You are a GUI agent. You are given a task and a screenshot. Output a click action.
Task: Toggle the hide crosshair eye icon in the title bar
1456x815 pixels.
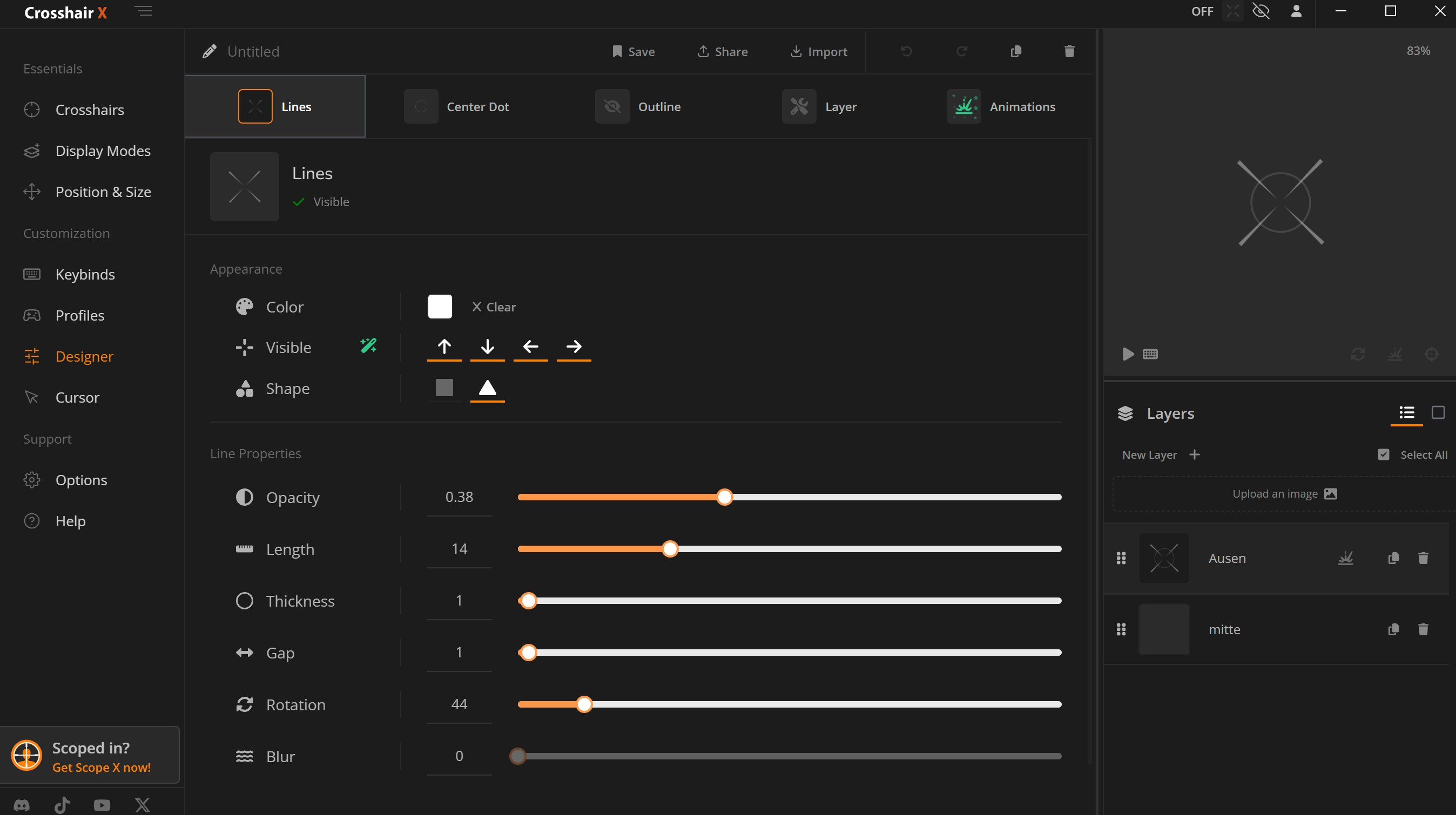(1261, 11)
